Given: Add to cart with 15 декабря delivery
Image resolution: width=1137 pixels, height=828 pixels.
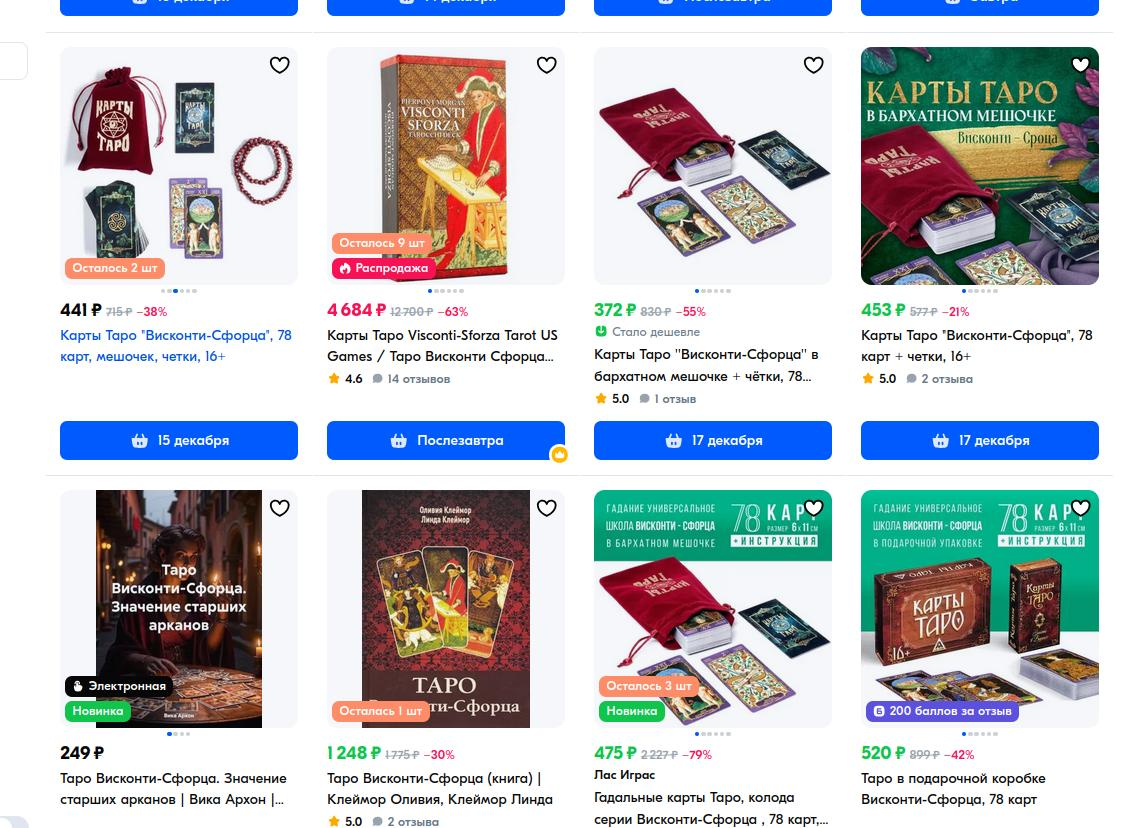Looking at the screenshot, I should pos(179,440).
